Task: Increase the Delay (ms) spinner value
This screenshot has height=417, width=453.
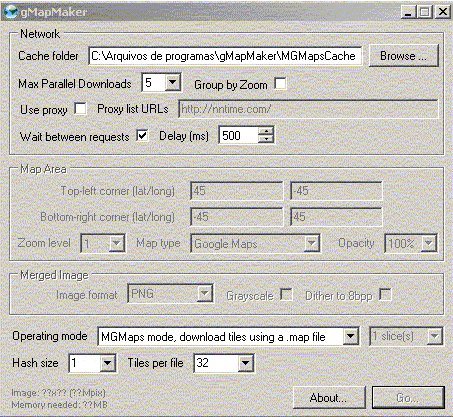Action: pyautogui.click(x=266, y=131)
